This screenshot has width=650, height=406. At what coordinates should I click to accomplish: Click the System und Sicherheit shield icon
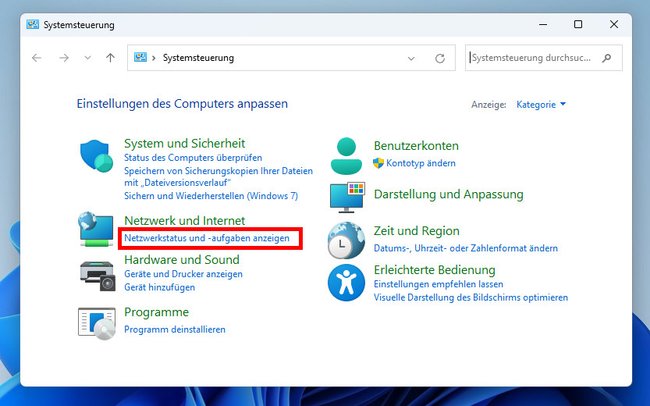[x=96, y=156]
